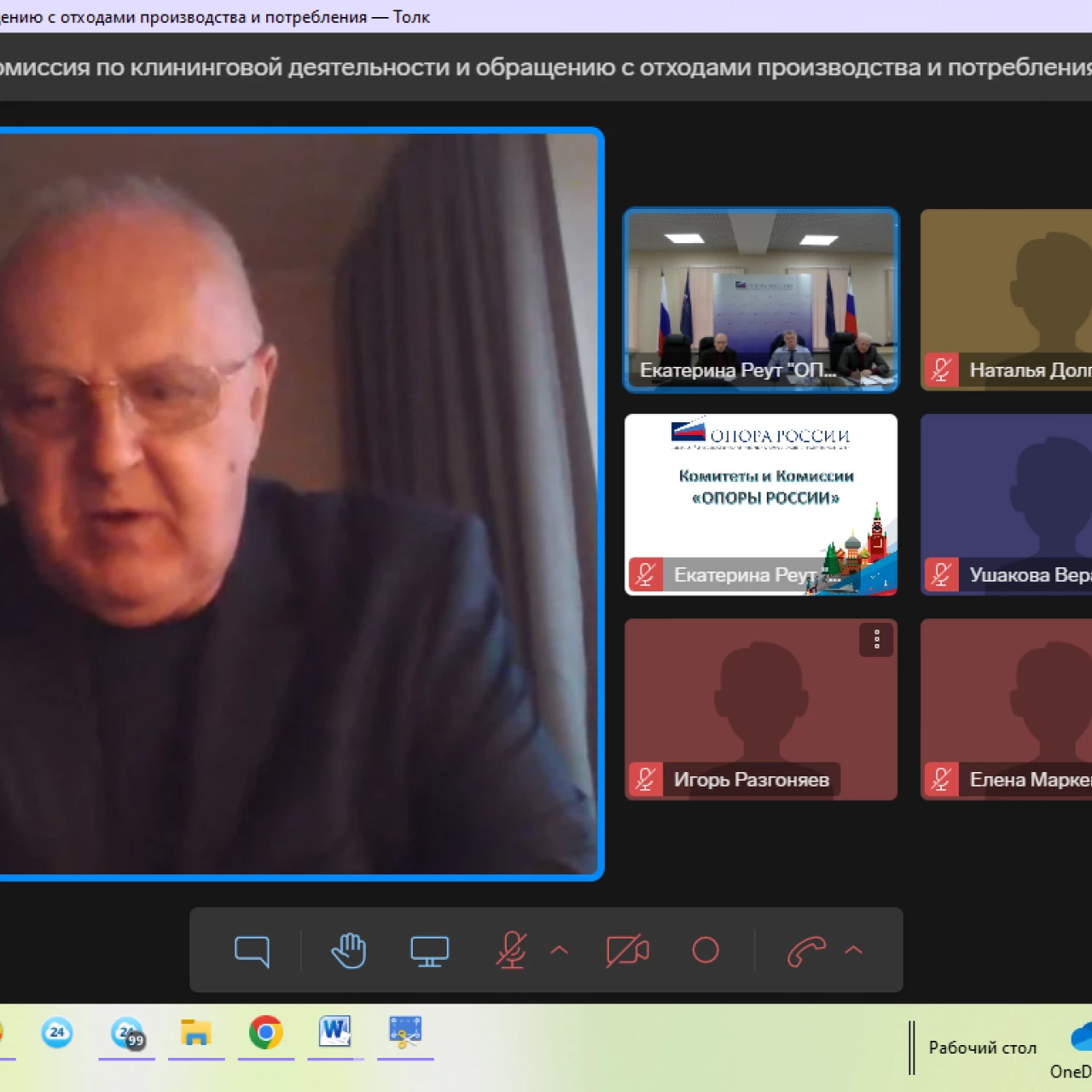Turn on your camera
Screen dimensions: 1092x1092
[627, 950]
